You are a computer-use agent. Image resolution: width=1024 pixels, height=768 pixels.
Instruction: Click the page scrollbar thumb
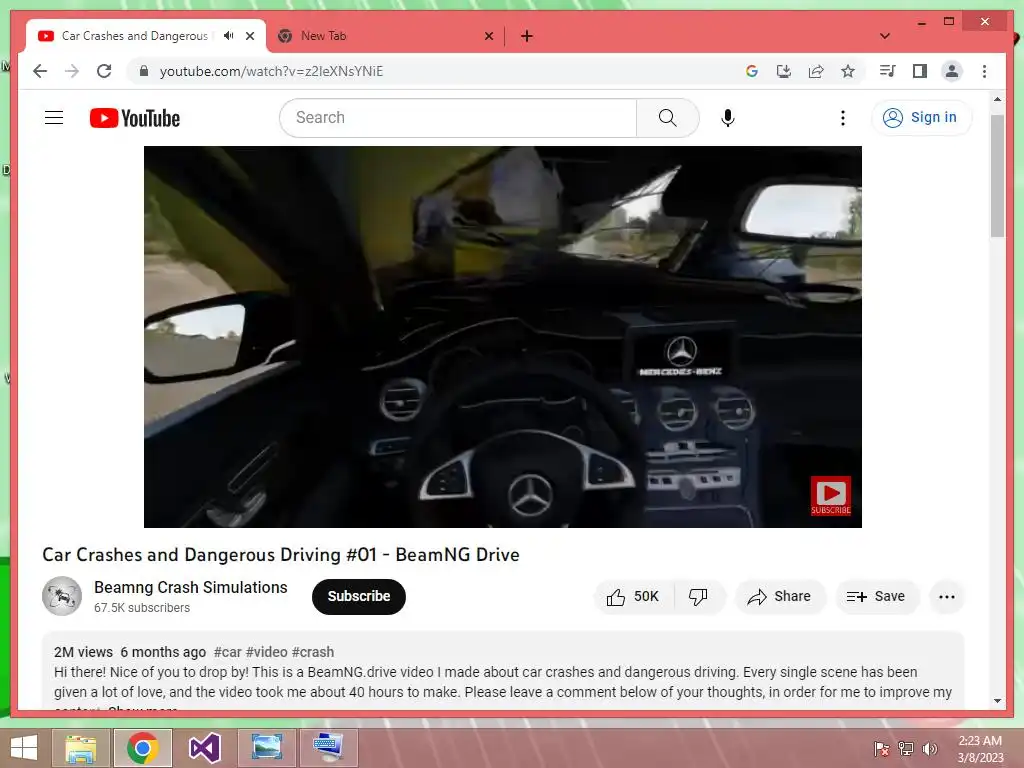997,176
